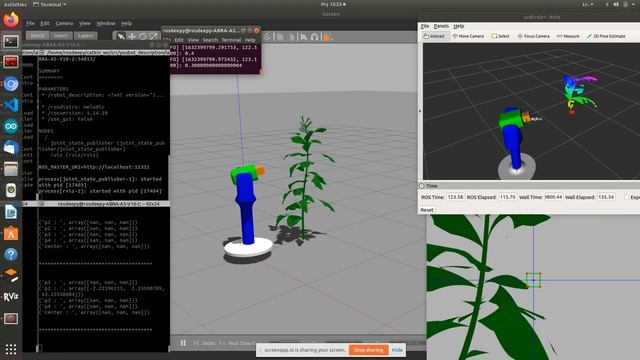Open the Terminal app menu in top bar

coord(49,4)
